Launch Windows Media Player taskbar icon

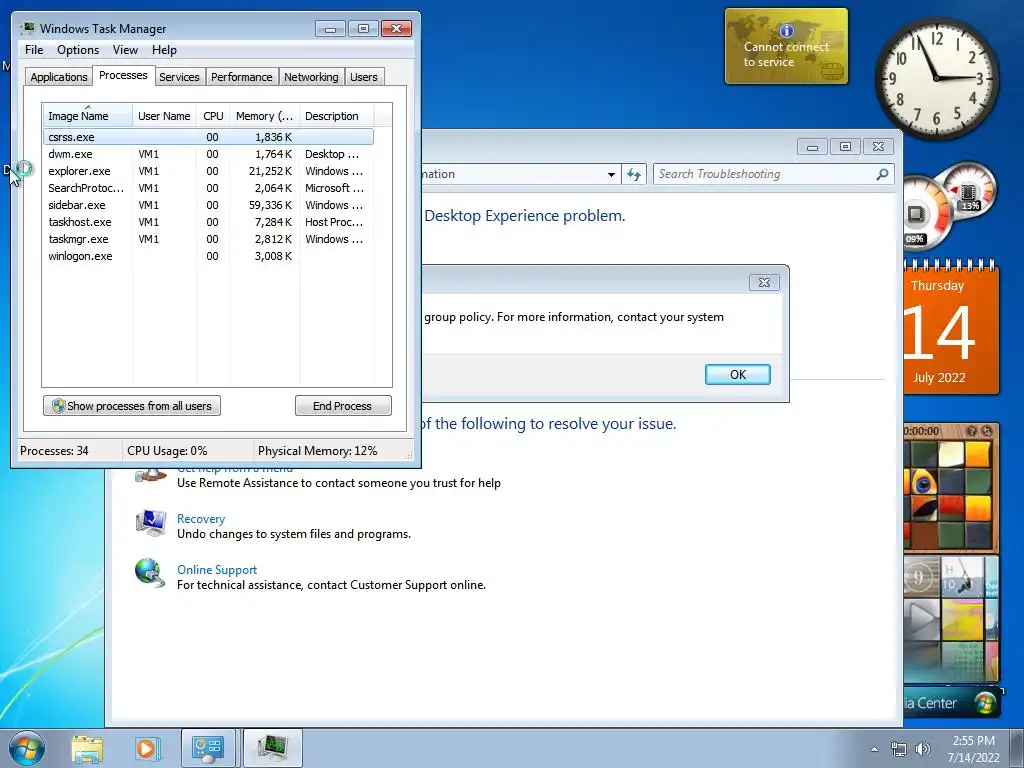[147, 749]
